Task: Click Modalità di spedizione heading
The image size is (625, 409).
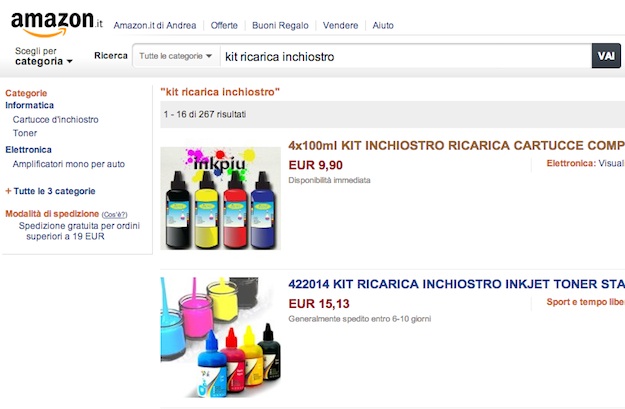Action: pos(52,214)
